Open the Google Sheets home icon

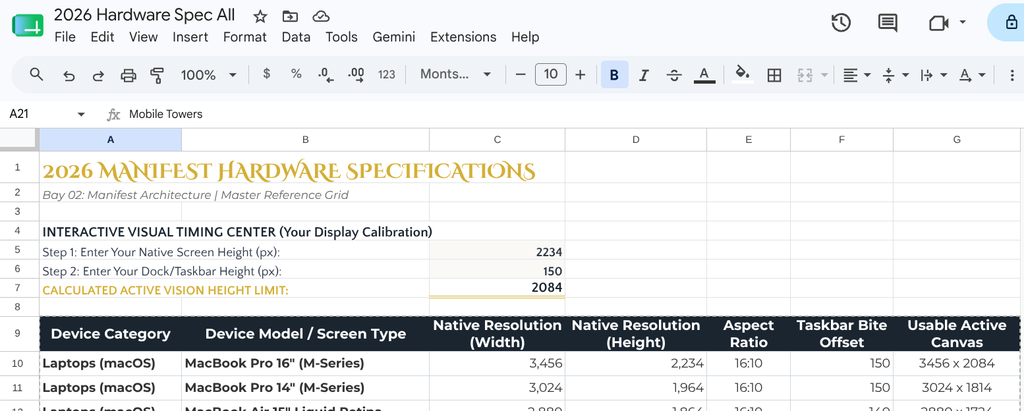(x=27, y=26)
